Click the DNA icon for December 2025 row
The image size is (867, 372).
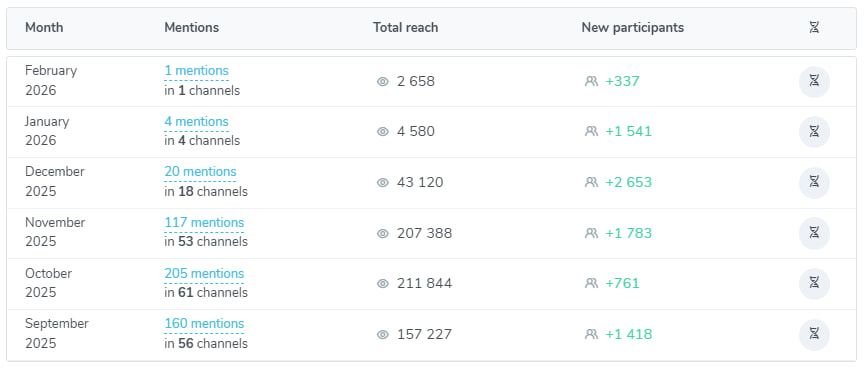tap(814, 182)
